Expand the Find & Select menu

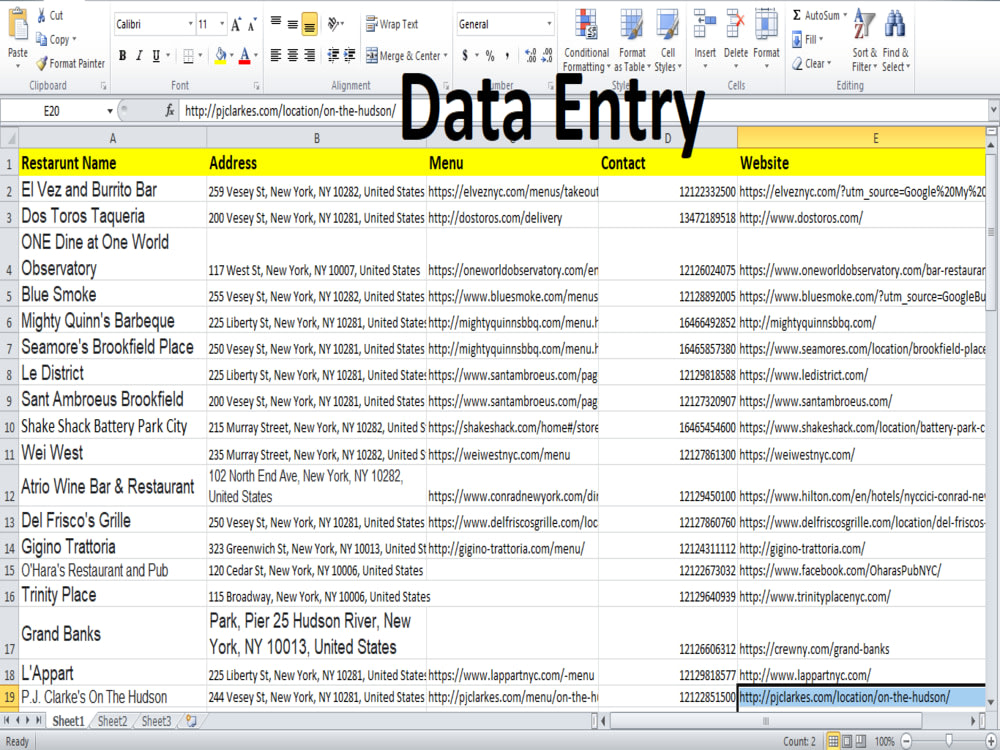pyautogui.click(x=895, y=41)
